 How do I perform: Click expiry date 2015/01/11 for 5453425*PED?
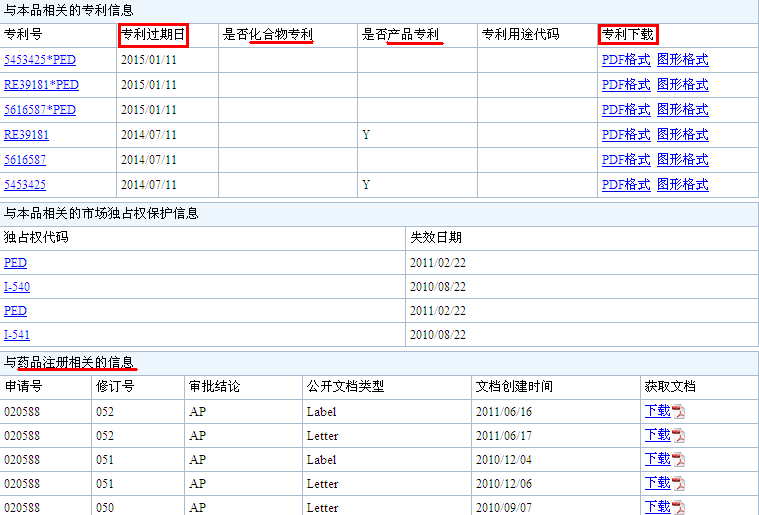point(149,60)
